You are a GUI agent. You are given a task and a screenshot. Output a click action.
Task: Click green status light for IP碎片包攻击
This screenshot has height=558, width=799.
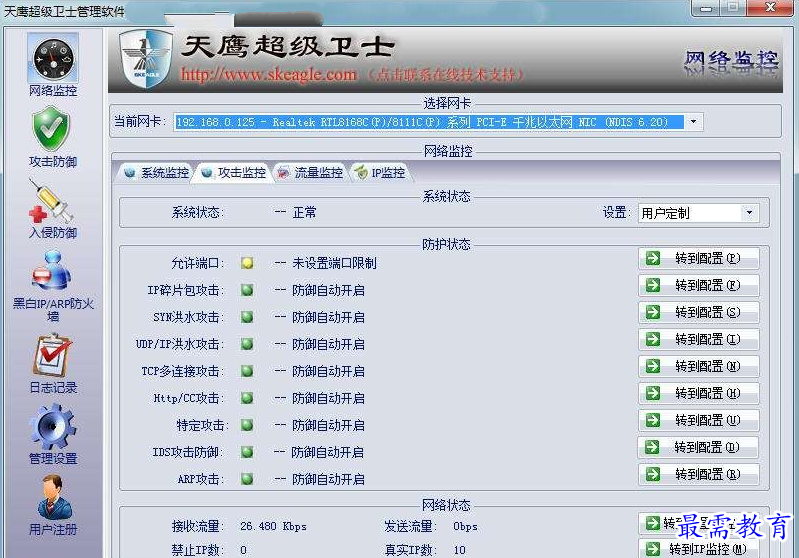(x=248, y=290)
